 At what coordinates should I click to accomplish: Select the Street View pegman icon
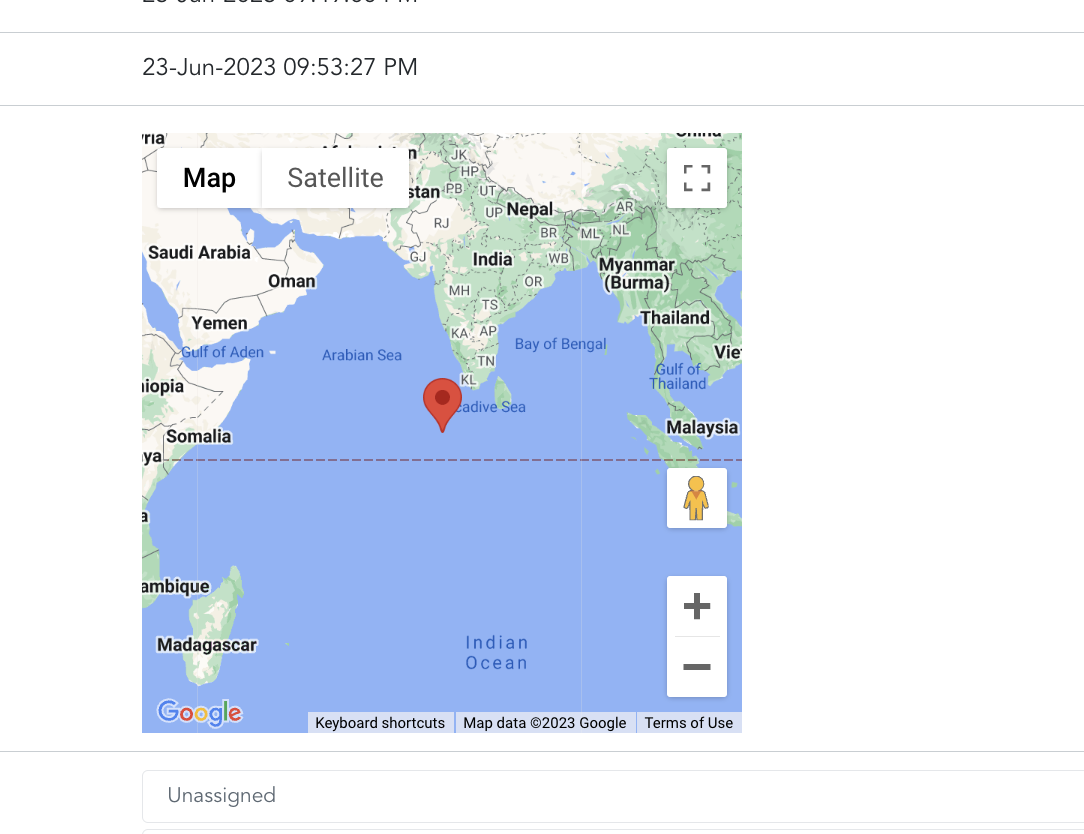tap(697, 498)
